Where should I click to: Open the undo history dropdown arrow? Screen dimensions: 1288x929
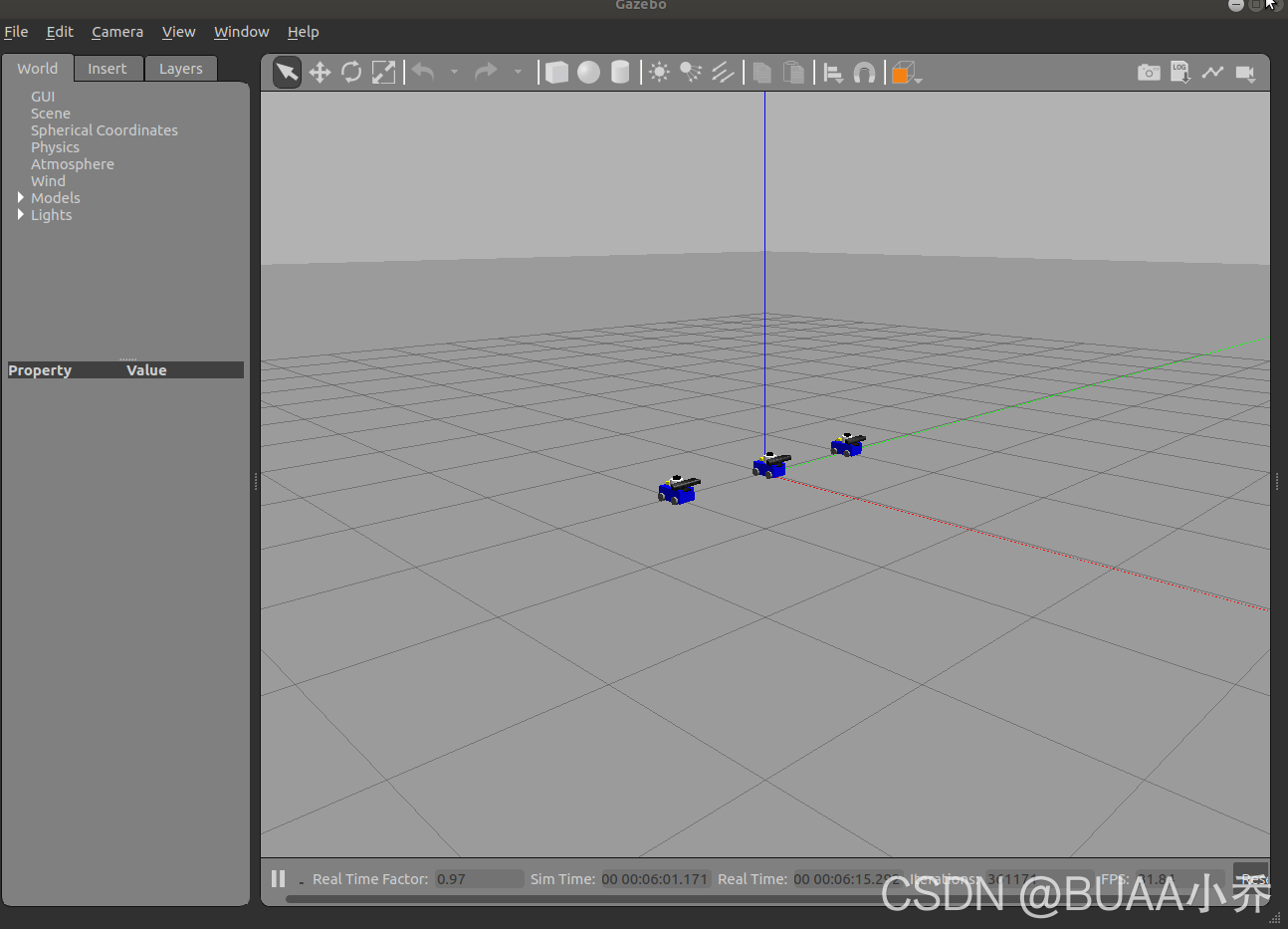point(454,72)
